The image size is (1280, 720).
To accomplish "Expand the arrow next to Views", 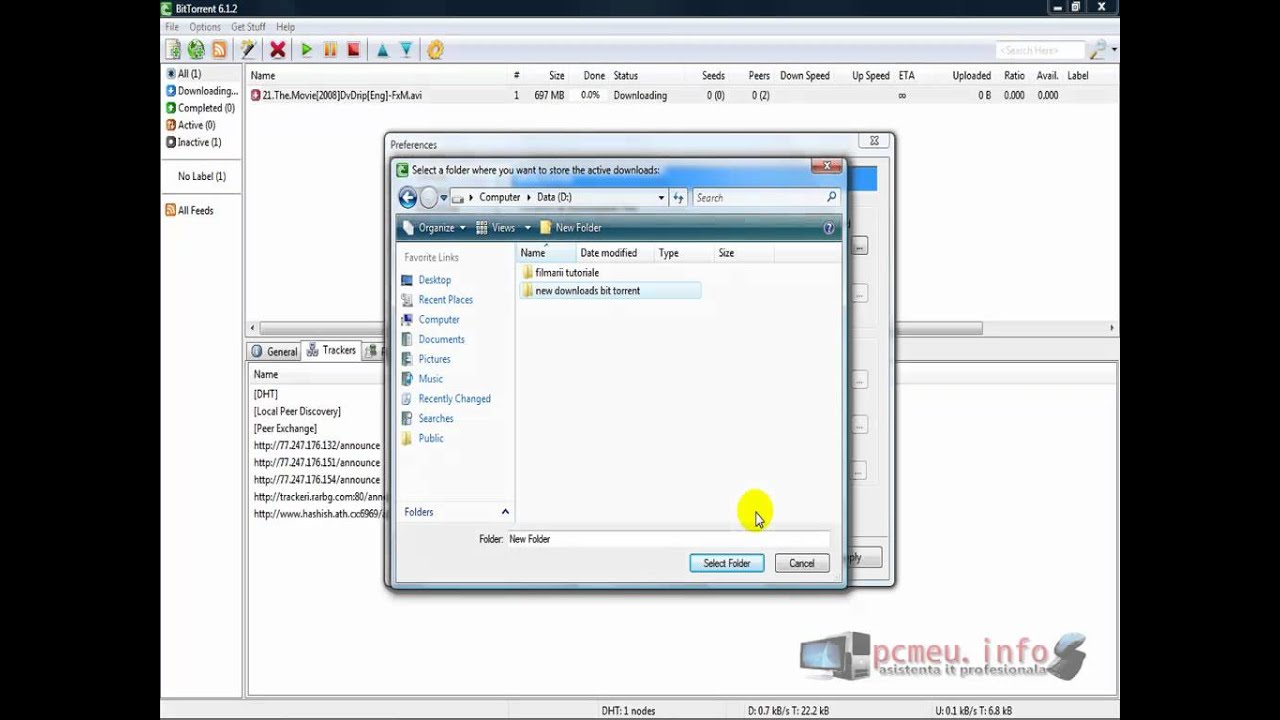I will [x=528, y=228].
